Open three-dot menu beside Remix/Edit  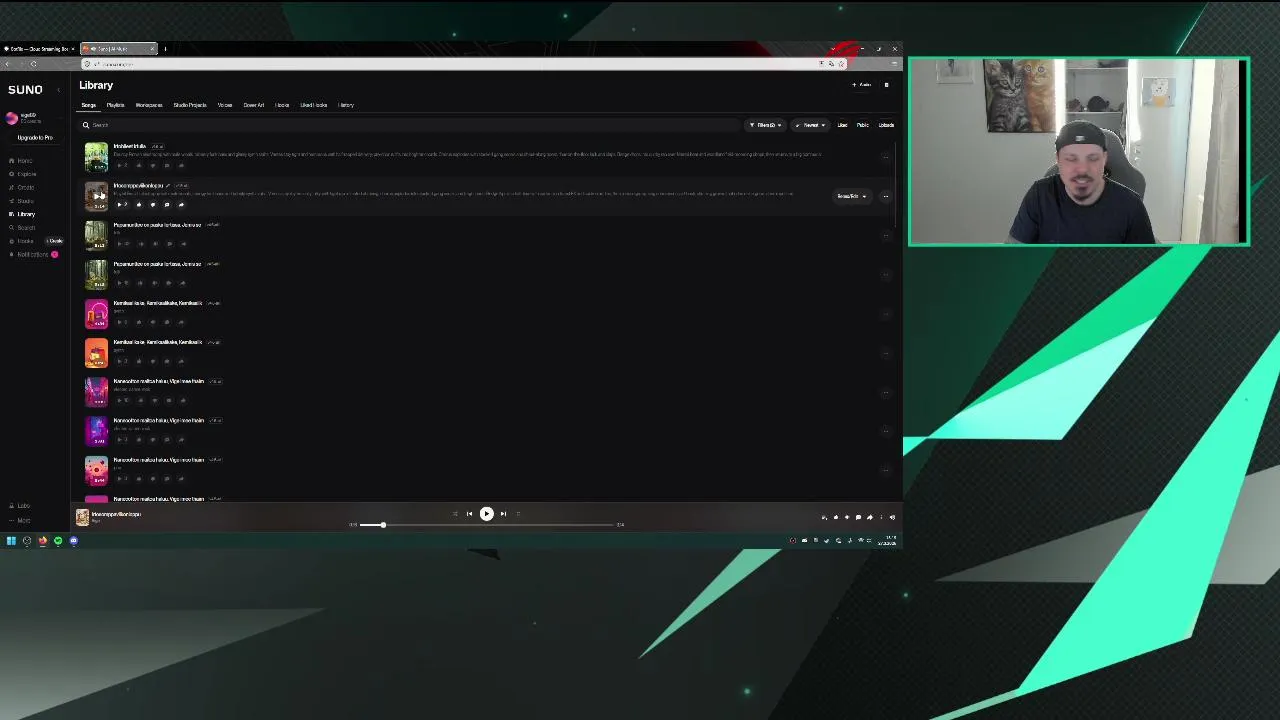[885, 196]
